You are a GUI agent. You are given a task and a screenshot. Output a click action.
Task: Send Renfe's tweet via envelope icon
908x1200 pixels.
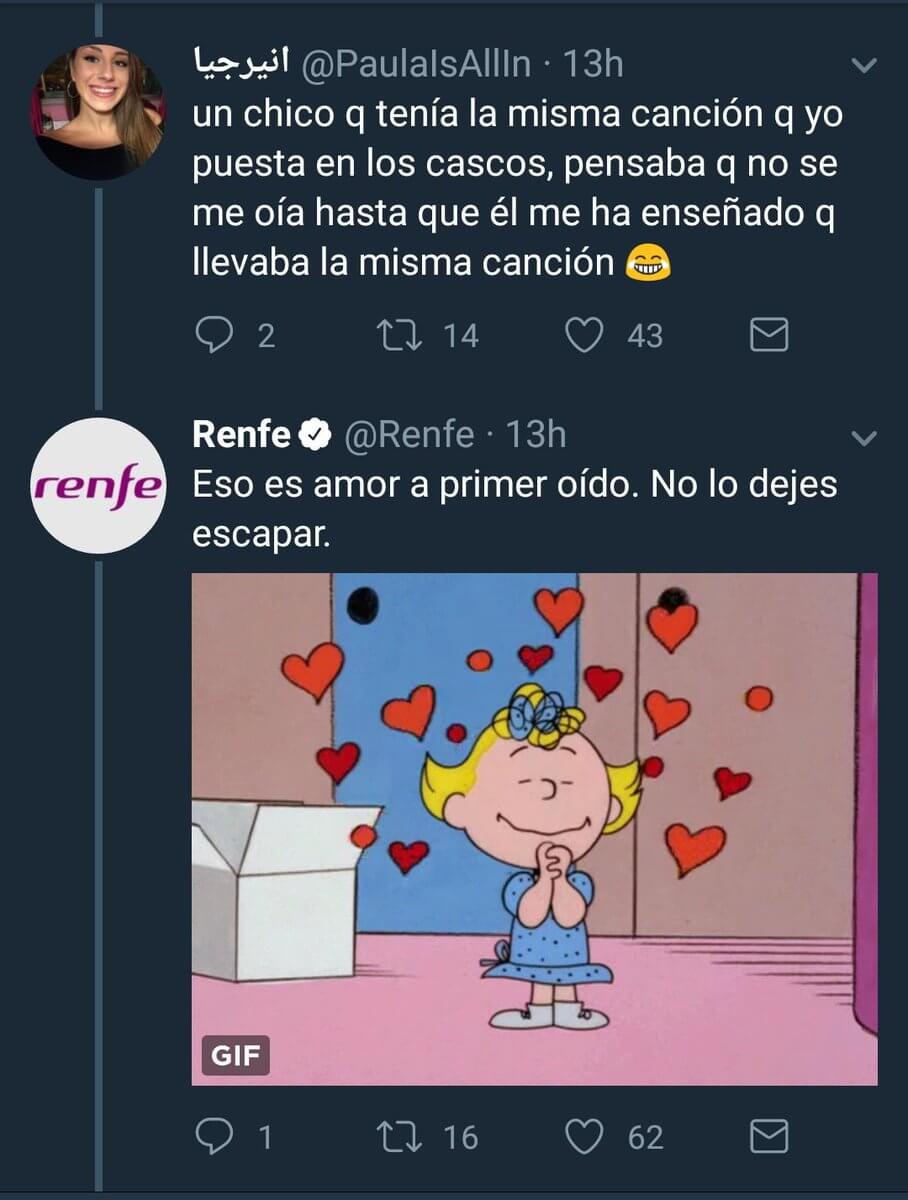768,1137
